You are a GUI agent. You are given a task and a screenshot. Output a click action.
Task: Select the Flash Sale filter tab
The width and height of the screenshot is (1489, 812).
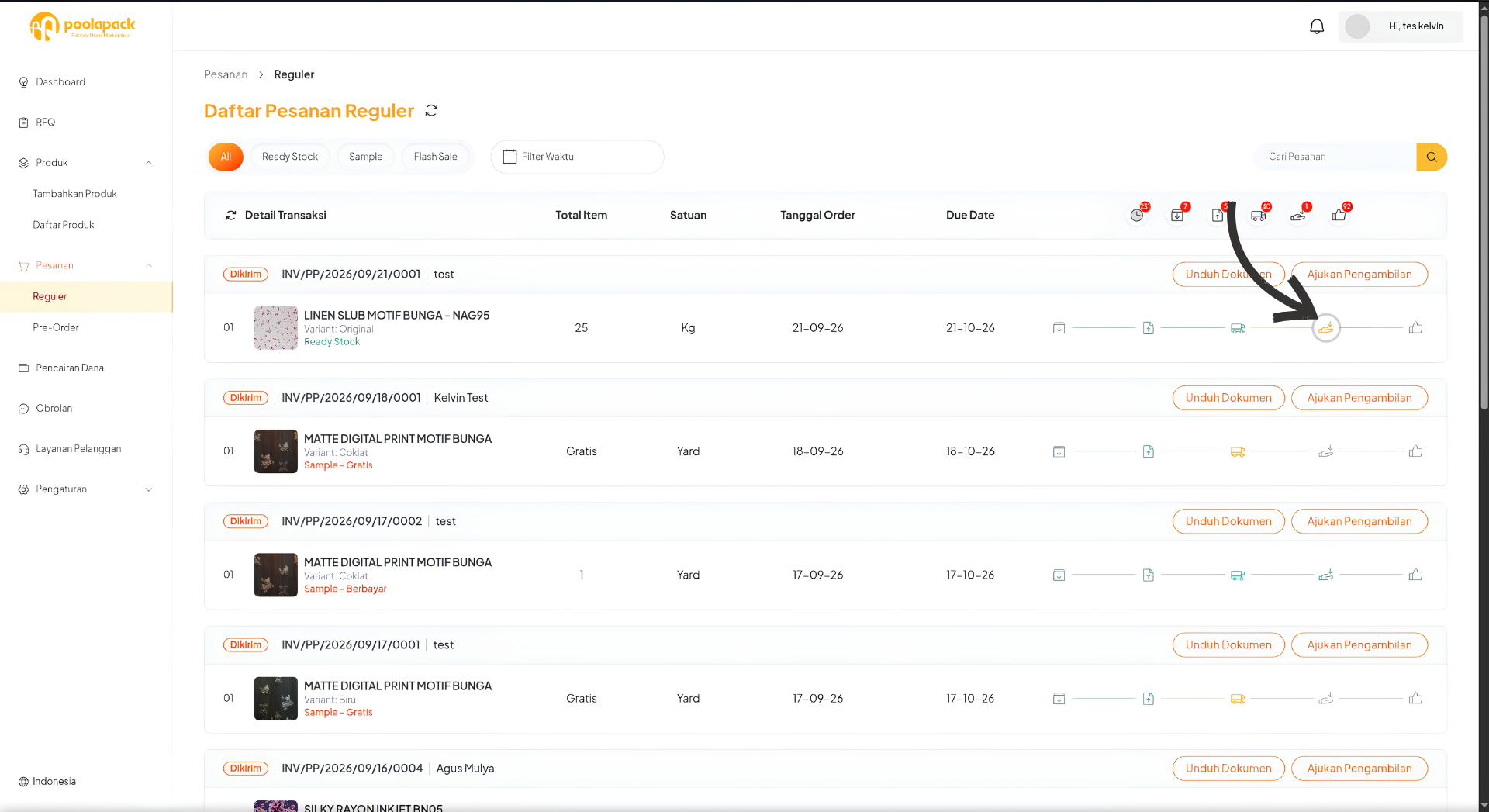point(435,157)
